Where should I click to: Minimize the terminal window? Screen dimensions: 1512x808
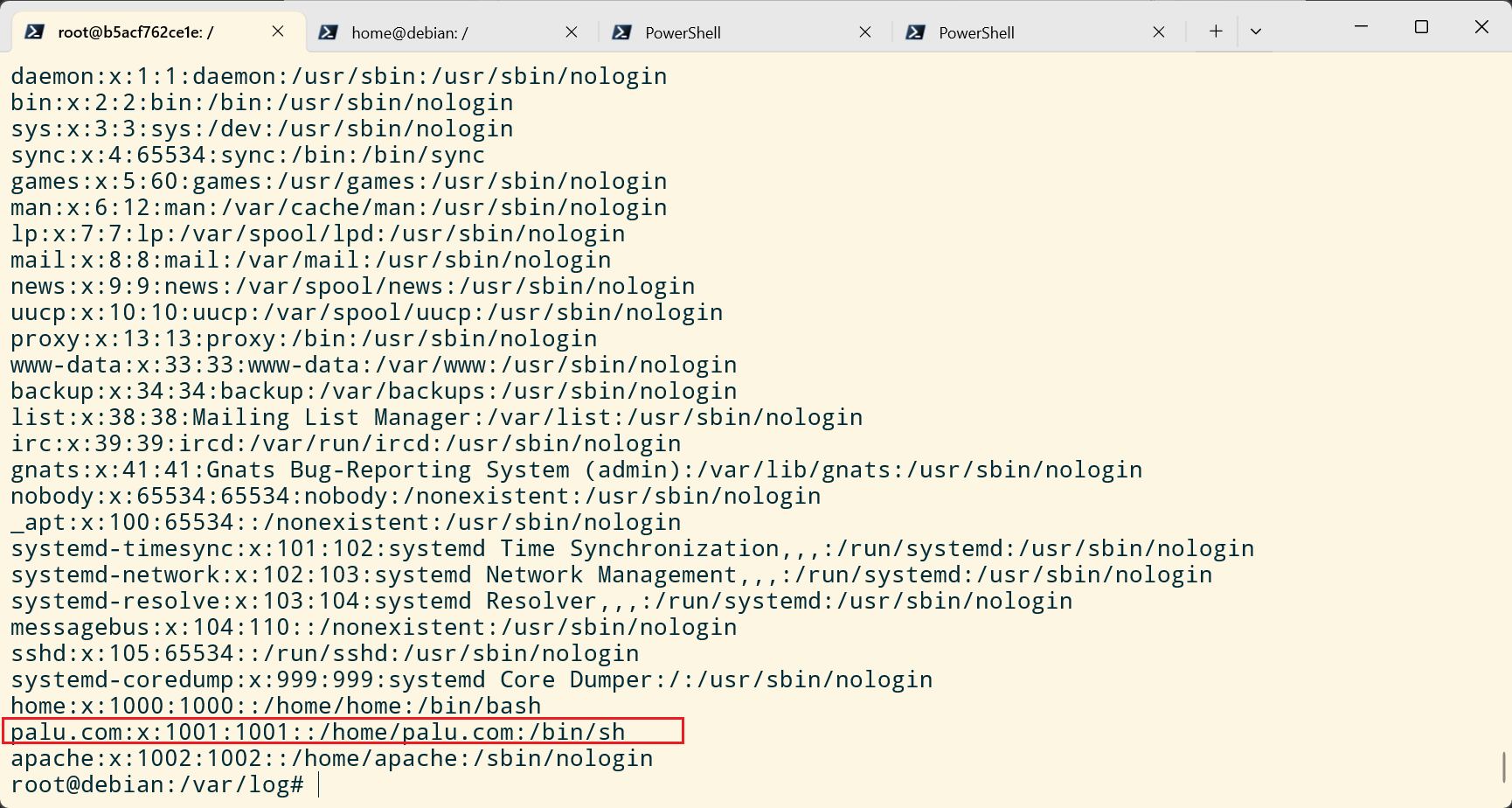click(x=1361, y=27)
